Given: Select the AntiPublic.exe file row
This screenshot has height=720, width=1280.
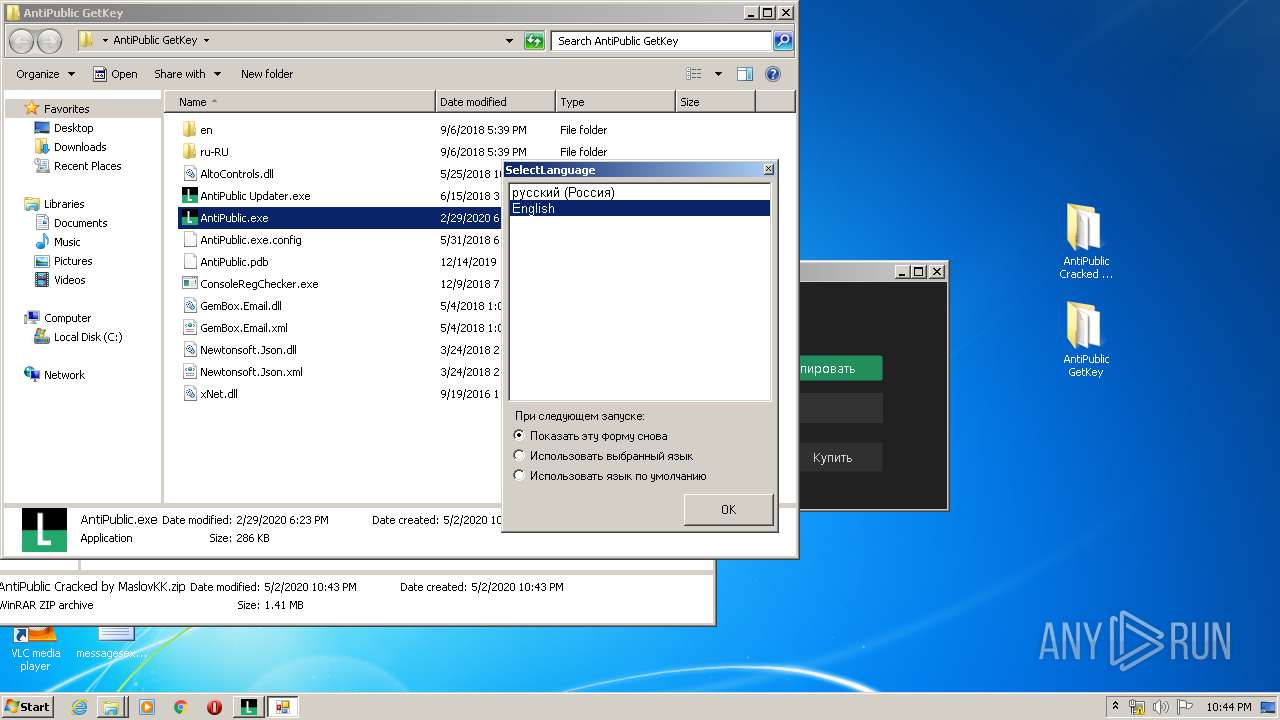Looking at the screenshot, I should point(340,218).
